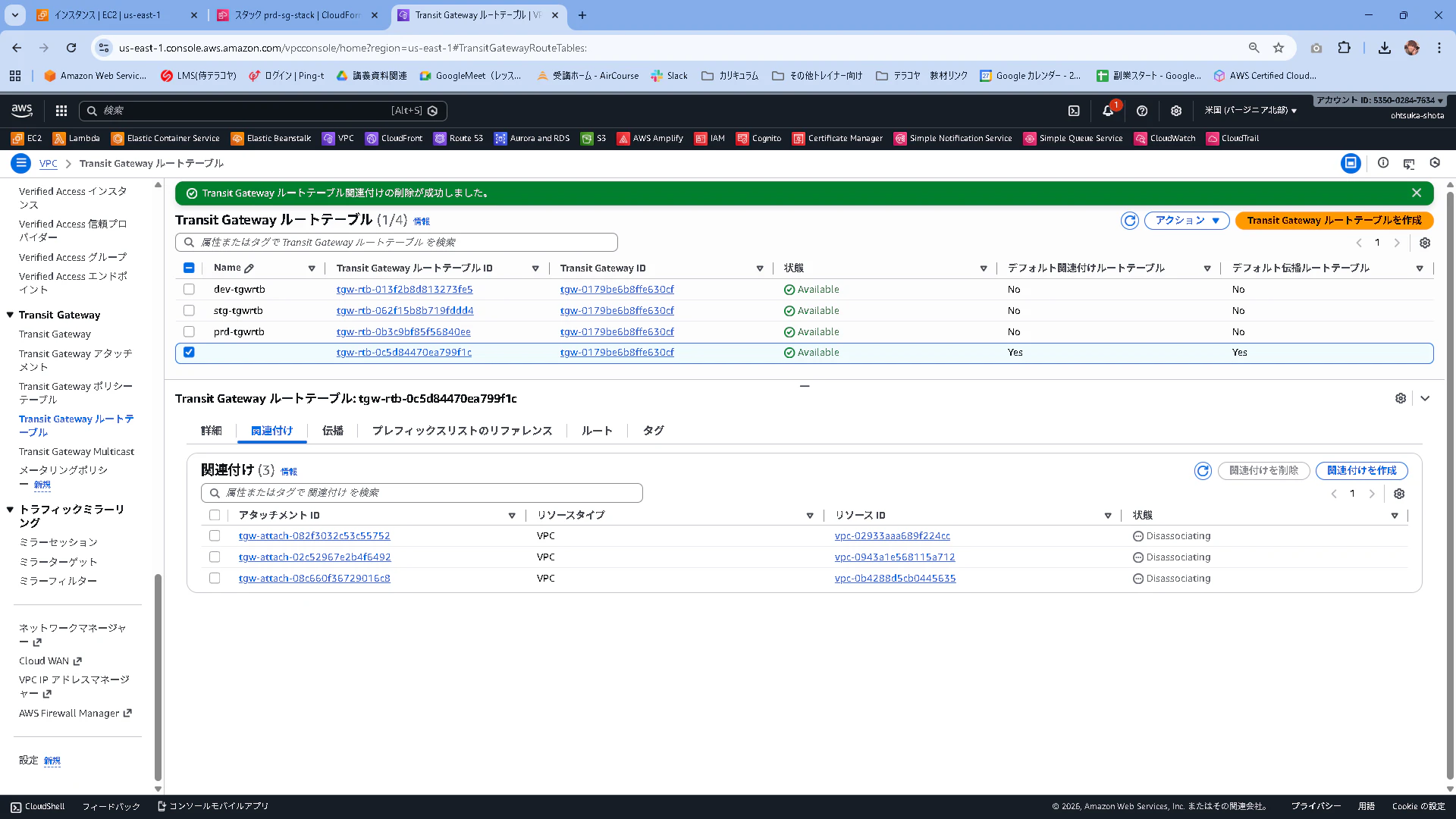The image size is (1456, 819).
Task: Bookmark this page with the star icon
Action: click(1279, 48)
